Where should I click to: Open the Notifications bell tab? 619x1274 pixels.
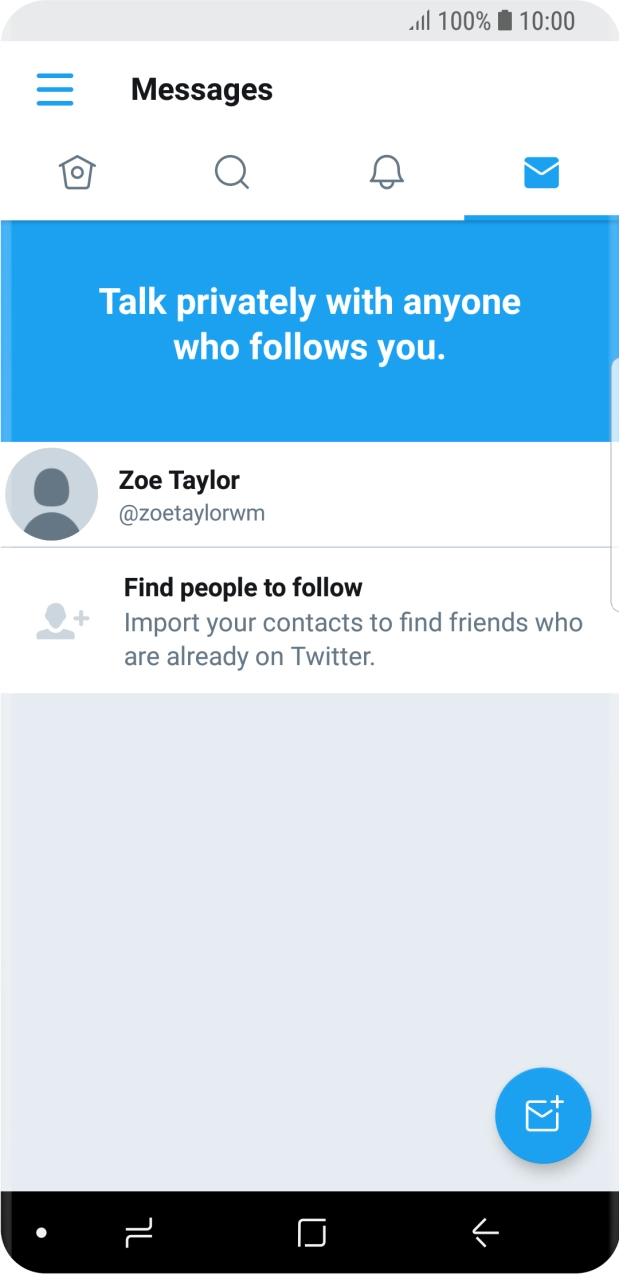(387, 173)
